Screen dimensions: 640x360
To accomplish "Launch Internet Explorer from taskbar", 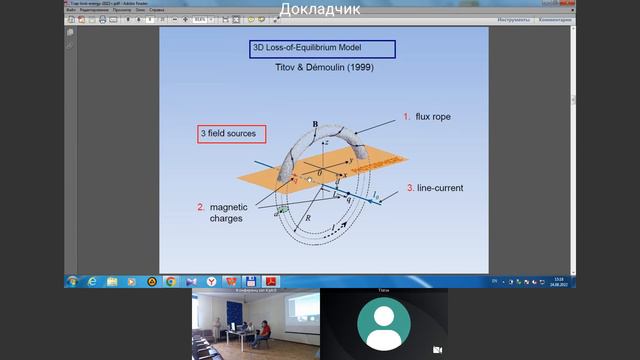I will coord(92,282).
